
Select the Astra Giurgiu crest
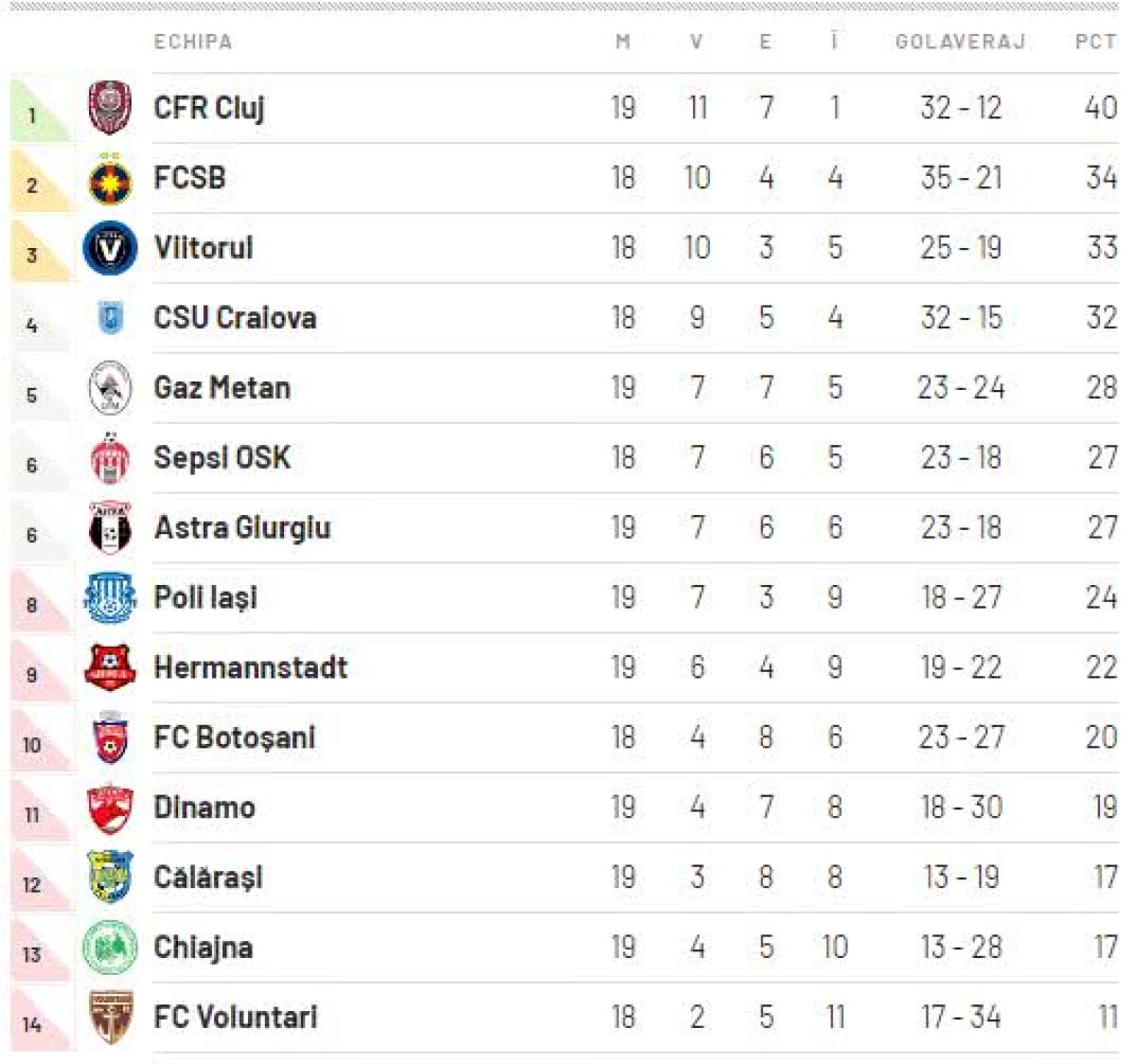(x=110, y=528)
